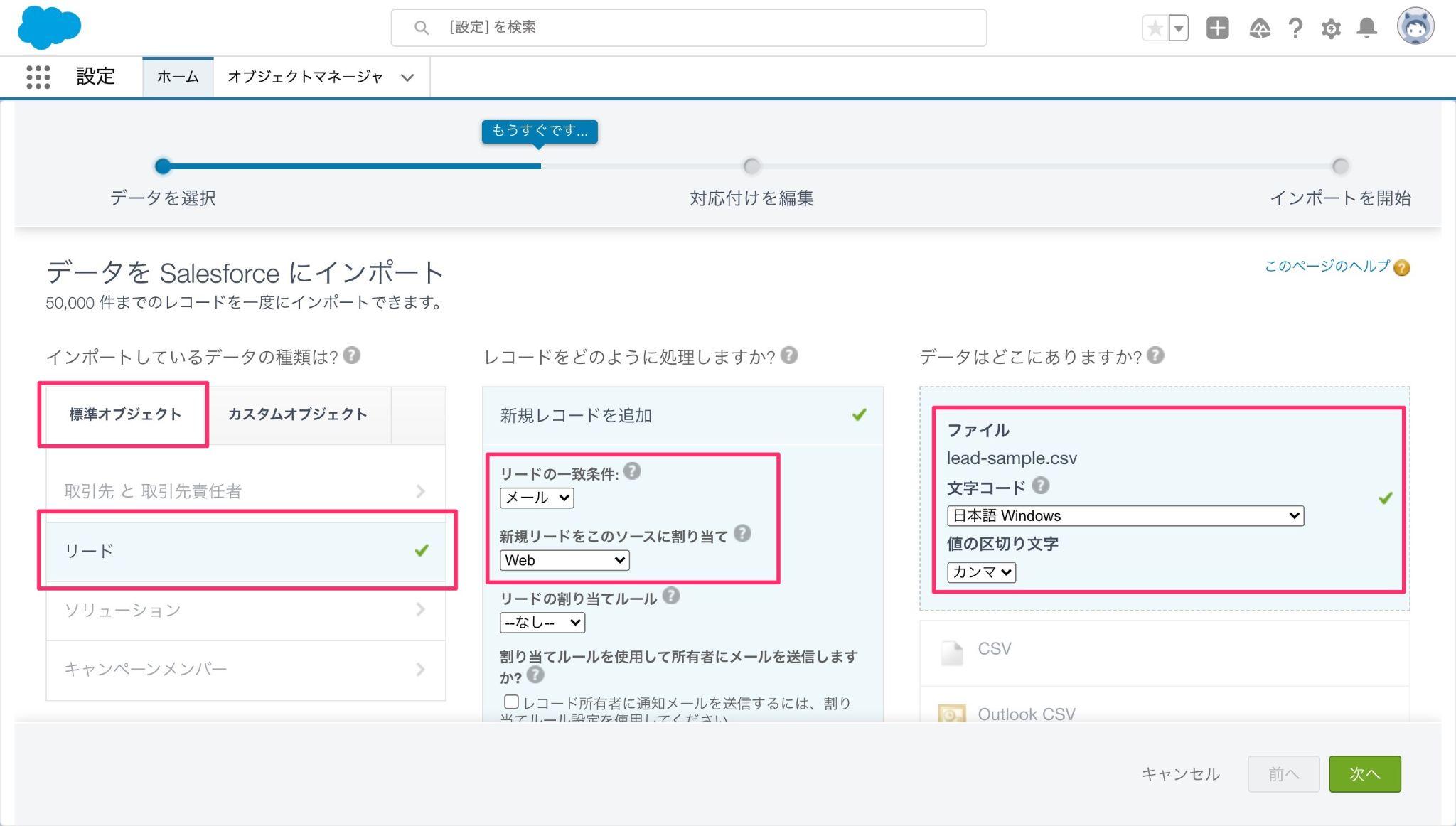This screenshot has width=1456, height=826.
Task: Open the favorites list dropdown arrow
Action: click(1179, 28)
